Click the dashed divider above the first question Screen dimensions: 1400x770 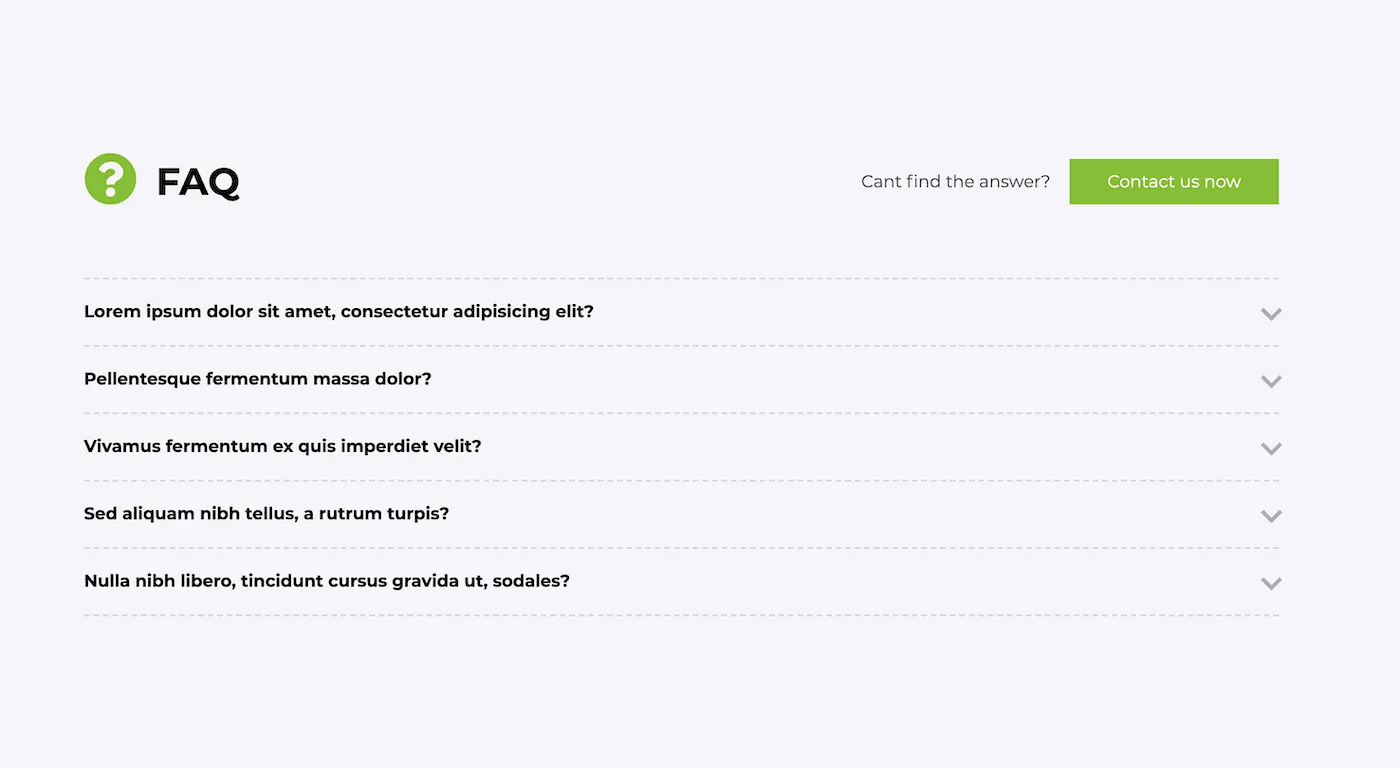tap(681, 279)
